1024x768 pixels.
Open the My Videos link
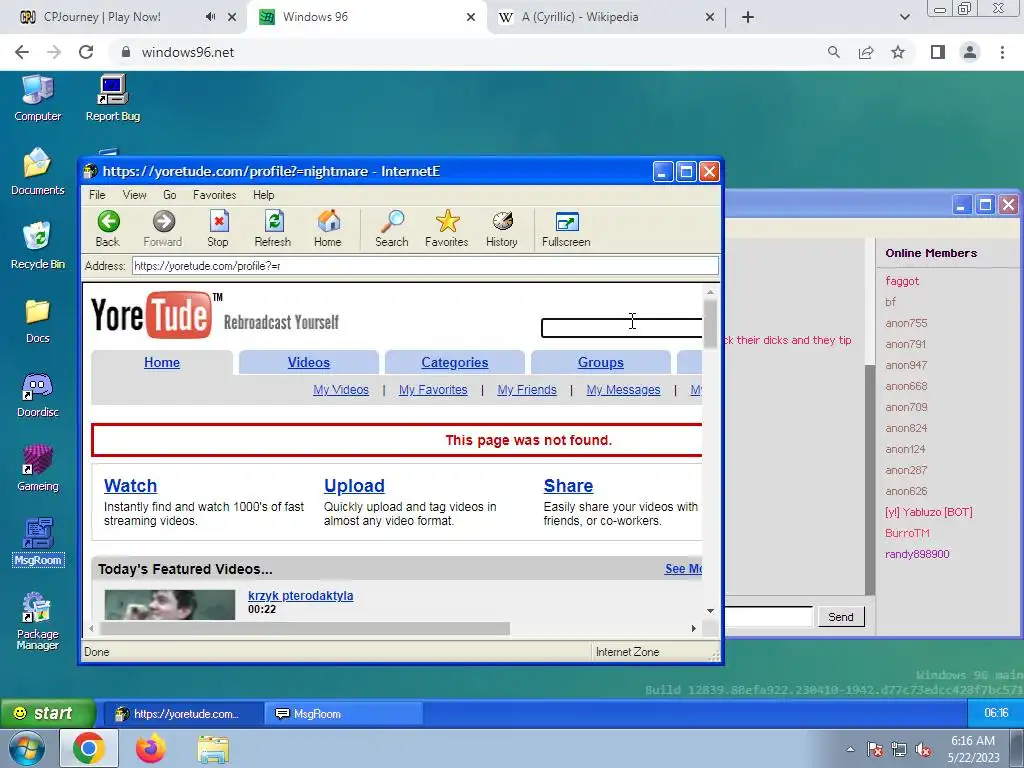[341, 390]
